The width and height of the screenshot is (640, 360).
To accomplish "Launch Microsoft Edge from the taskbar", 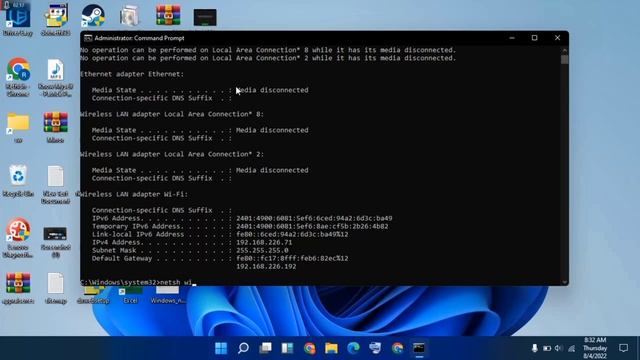I will [x=353, y=348].
